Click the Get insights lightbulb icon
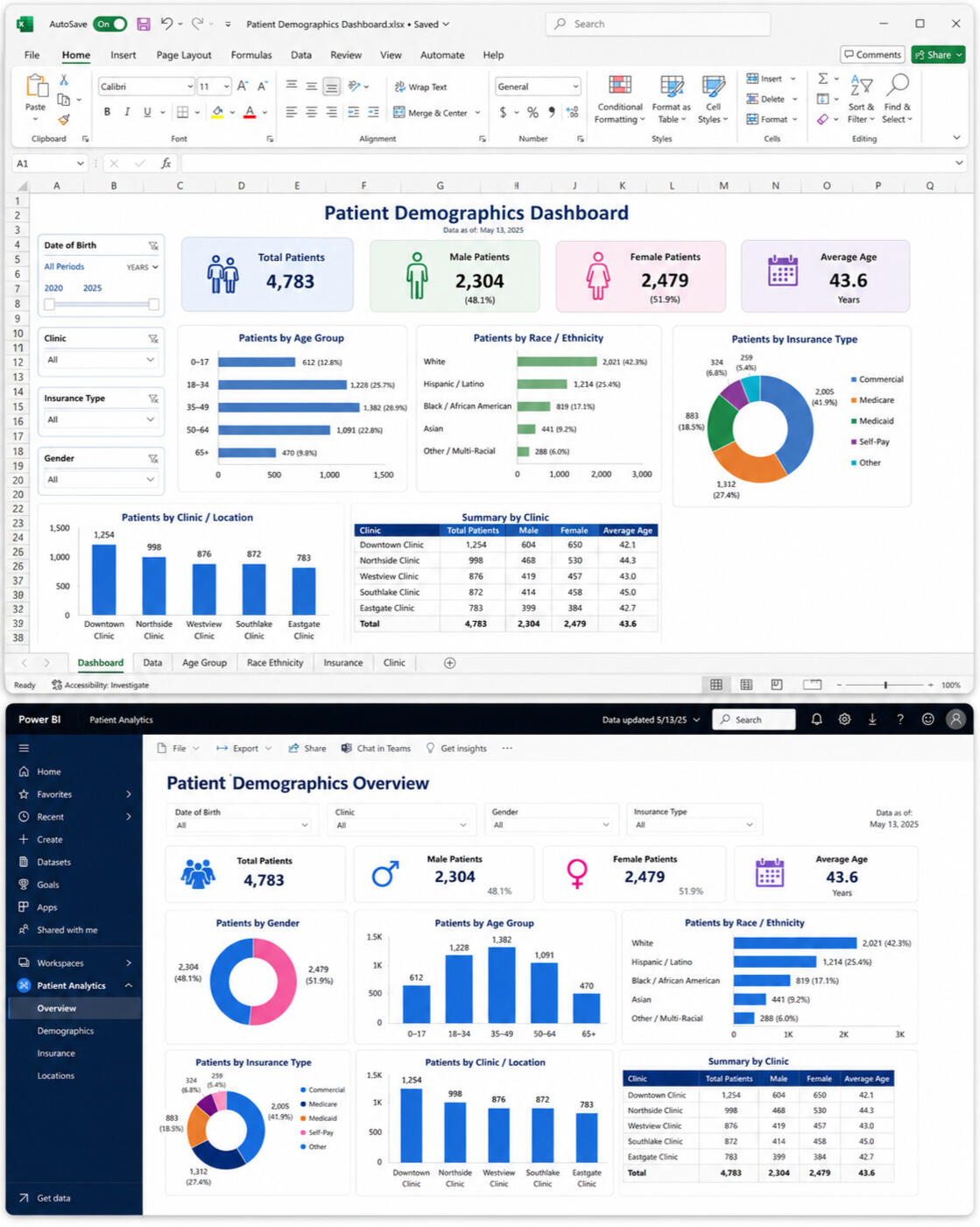The width and height of the screenshot is (980, 1227). click(430, 748)
